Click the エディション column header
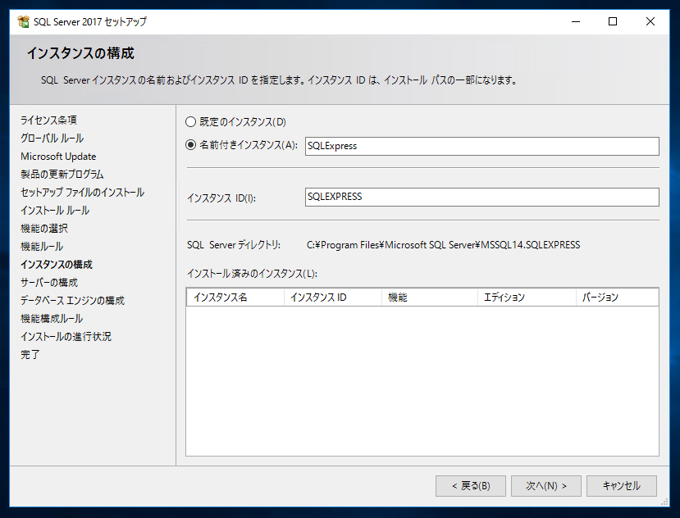 [x=527, y=298]
